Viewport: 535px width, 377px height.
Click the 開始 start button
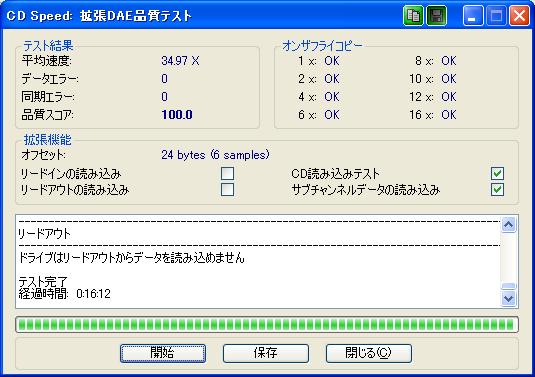coord(163,353)
